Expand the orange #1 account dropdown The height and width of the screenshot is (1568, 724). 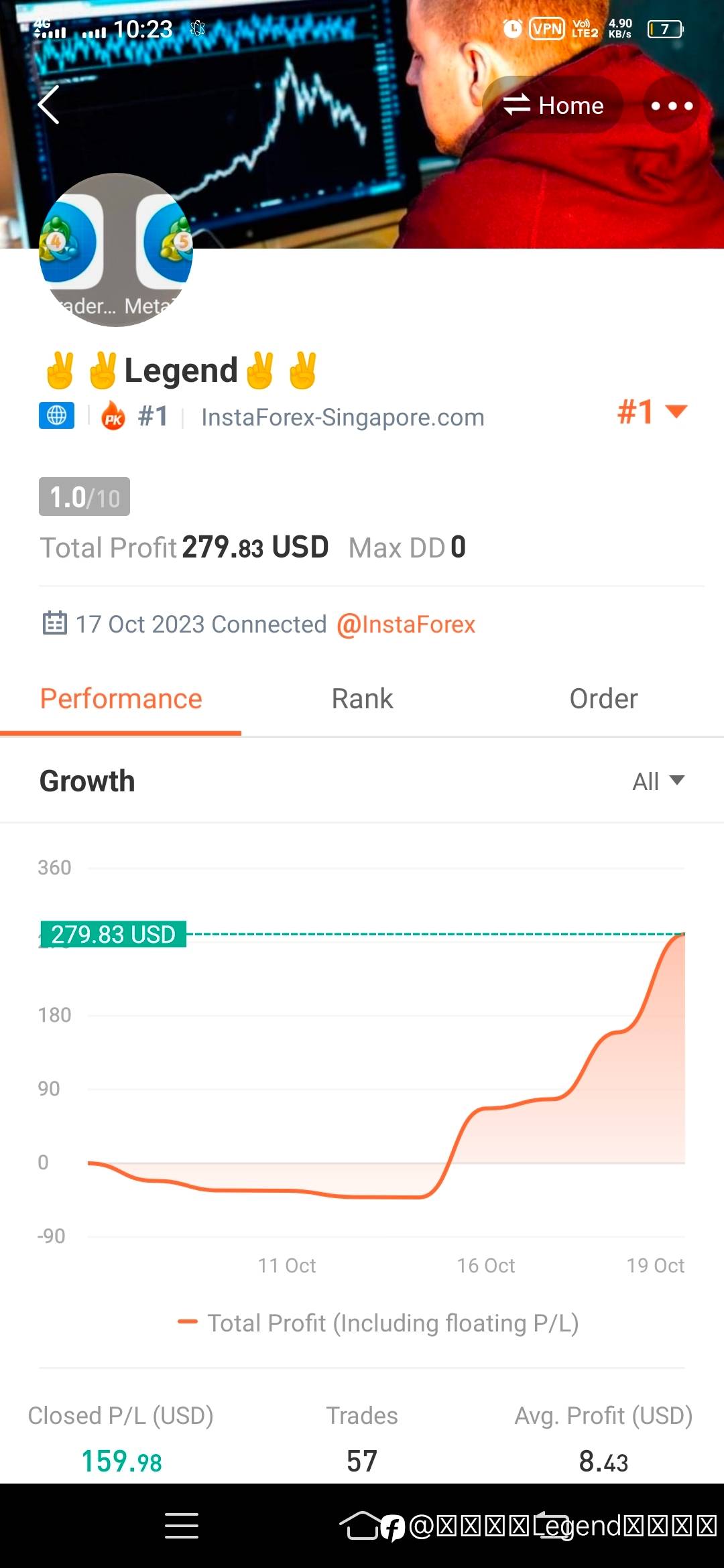tap(652, 411)
